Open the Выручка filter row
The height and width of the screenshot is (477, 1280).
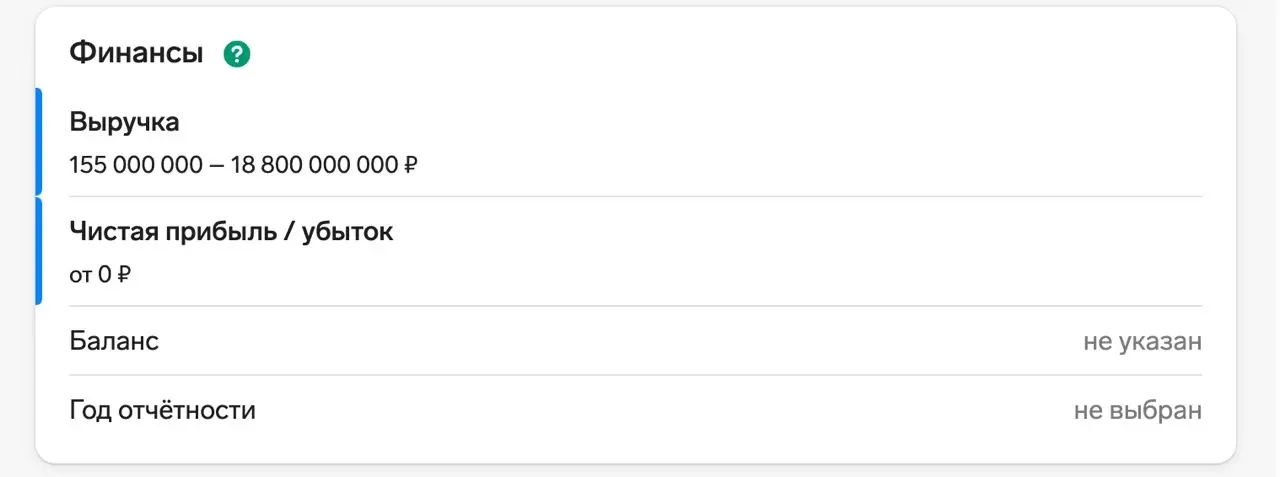click(125, 123)
